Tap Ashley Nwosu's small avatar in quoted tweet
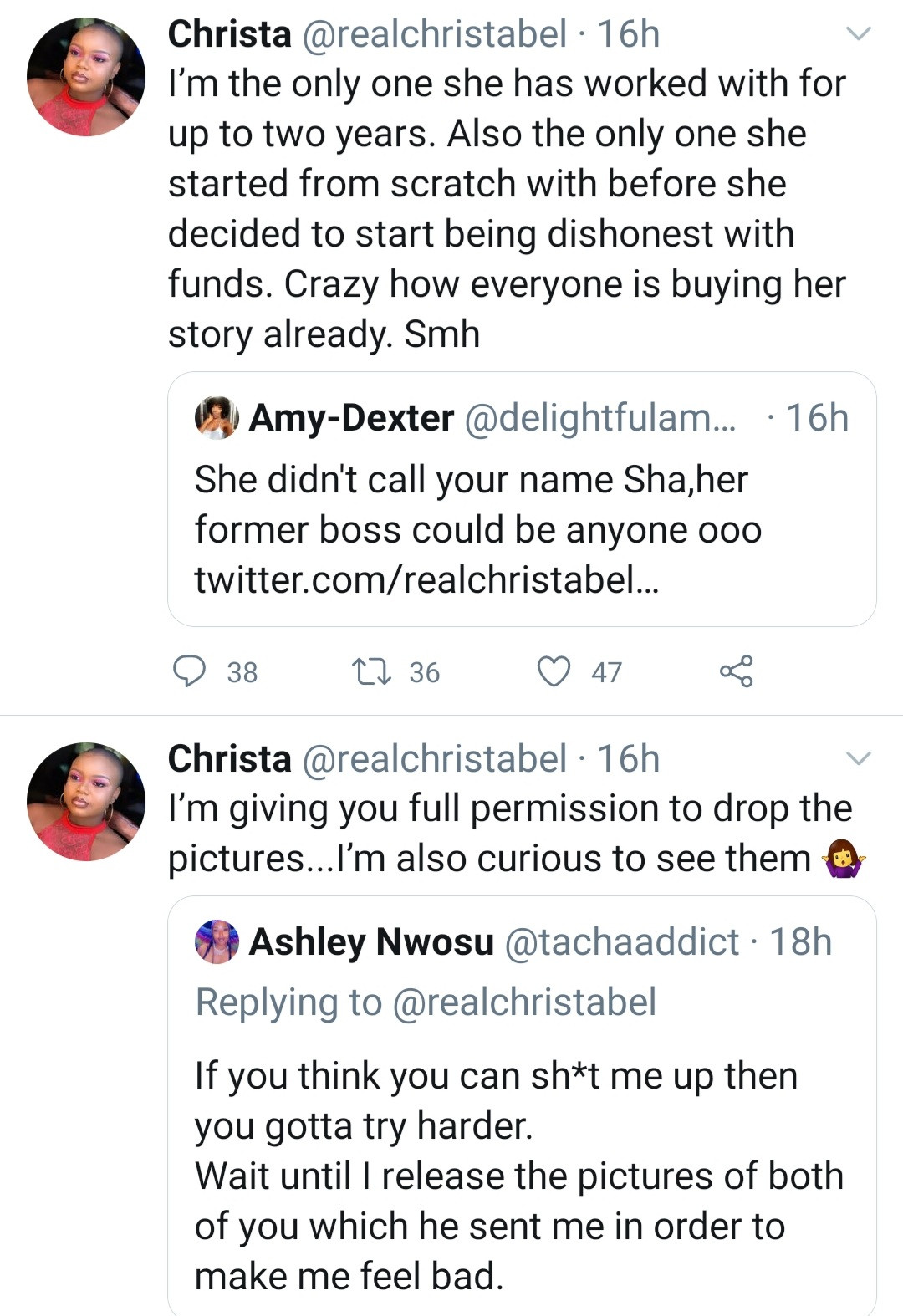Viewport: 903px width, 1316px height. click(217, 941)
